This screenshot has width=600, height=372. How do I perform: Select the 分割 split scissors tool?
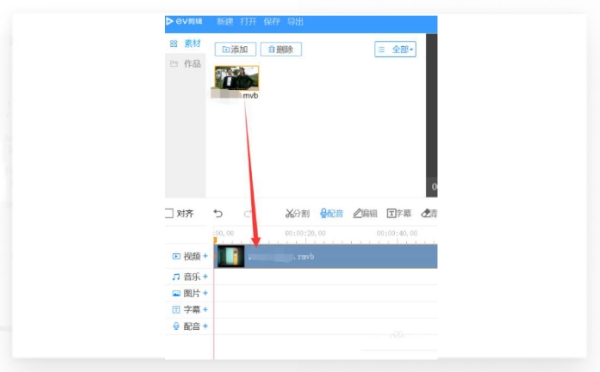[x=297, y=213]
